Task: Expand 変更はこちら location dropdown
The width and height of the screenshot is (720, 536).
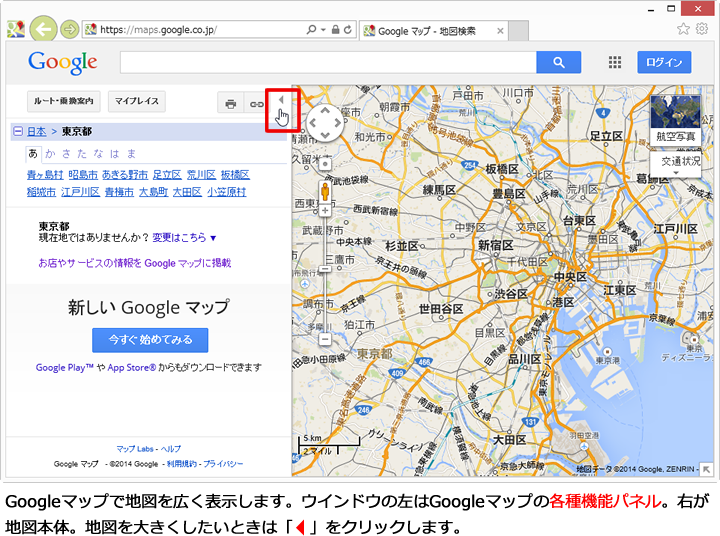Action: (x=184, y=237)
